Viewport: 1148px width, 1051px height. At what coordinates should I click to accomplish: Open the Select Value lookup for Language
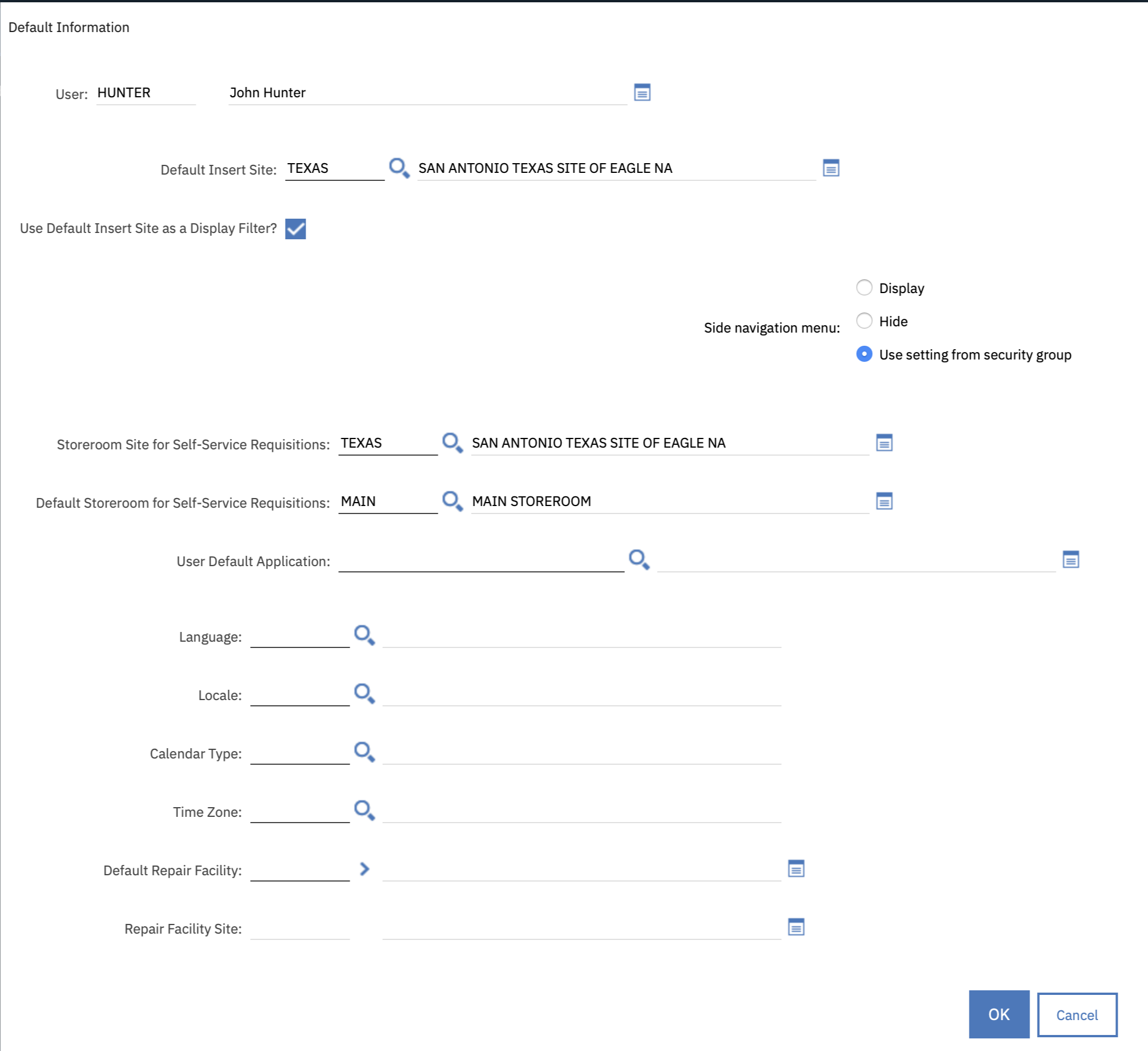(x=365, y=635)
